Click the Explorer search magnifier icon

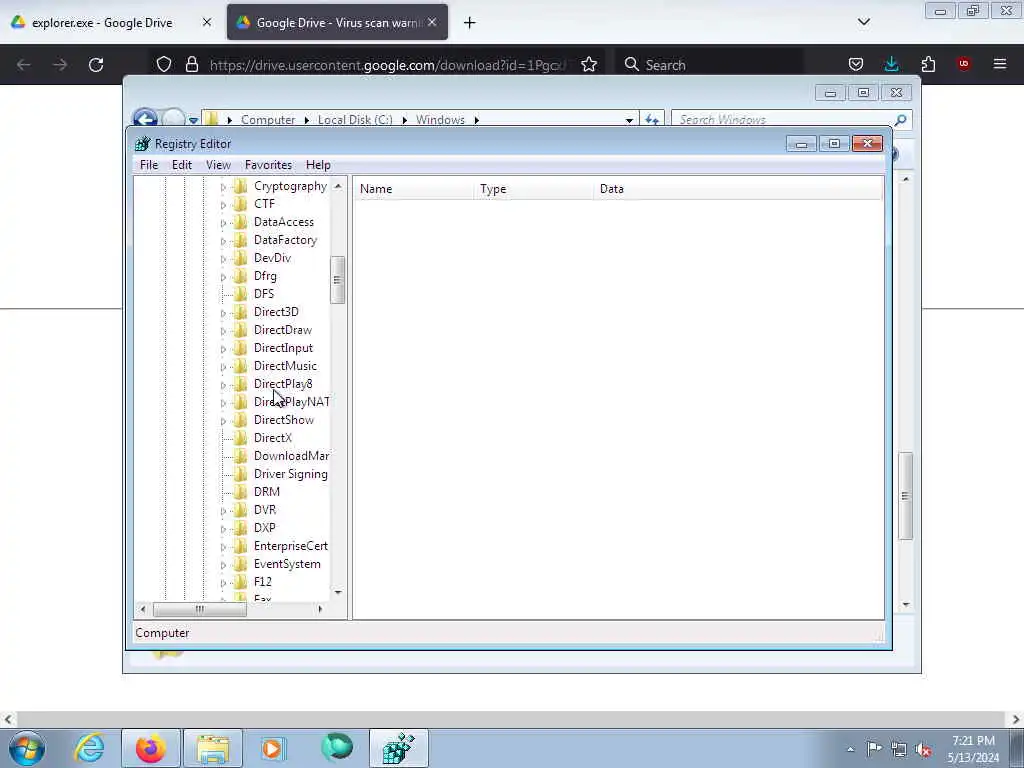(901, 120)
